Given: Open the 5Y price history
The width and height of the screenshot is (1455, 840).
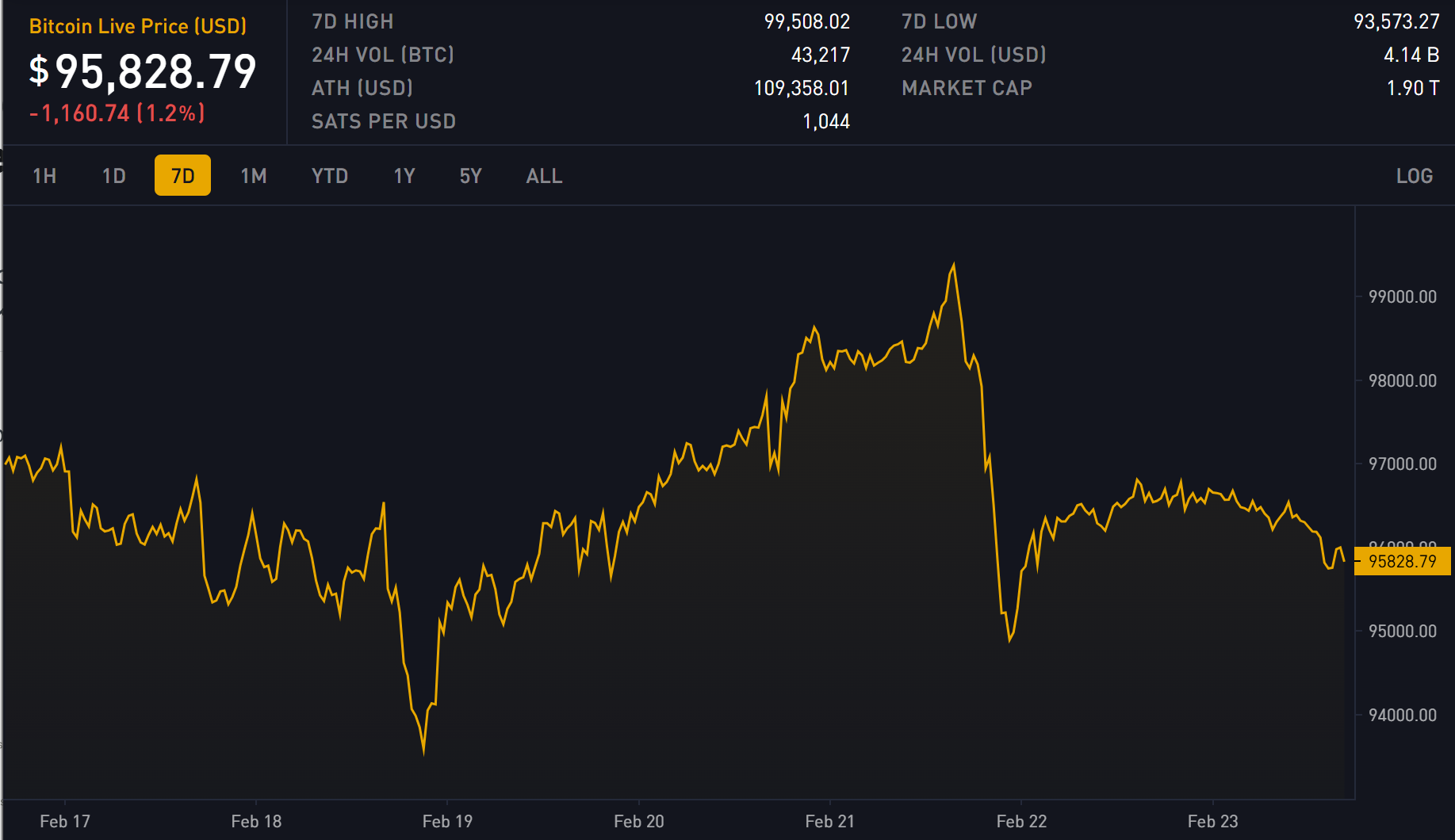Looking at the screenshot, I should (x=471, y=176).
